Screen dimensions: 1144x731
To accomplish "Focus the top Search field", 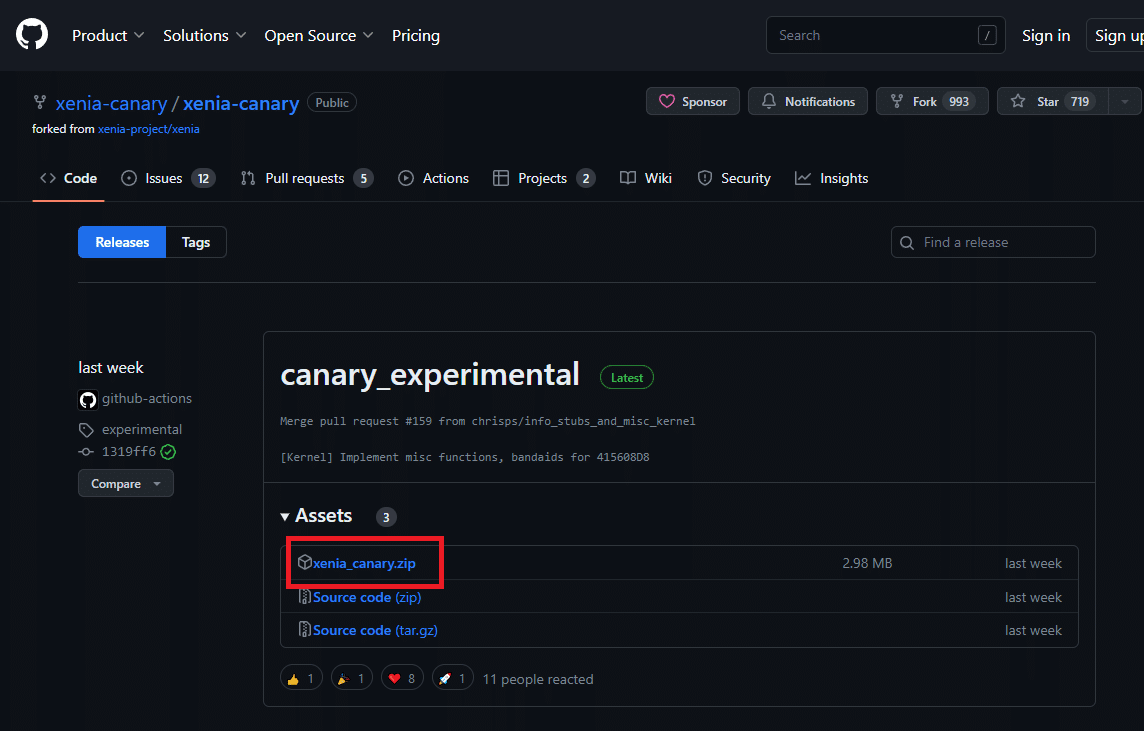I will point(885,35).
